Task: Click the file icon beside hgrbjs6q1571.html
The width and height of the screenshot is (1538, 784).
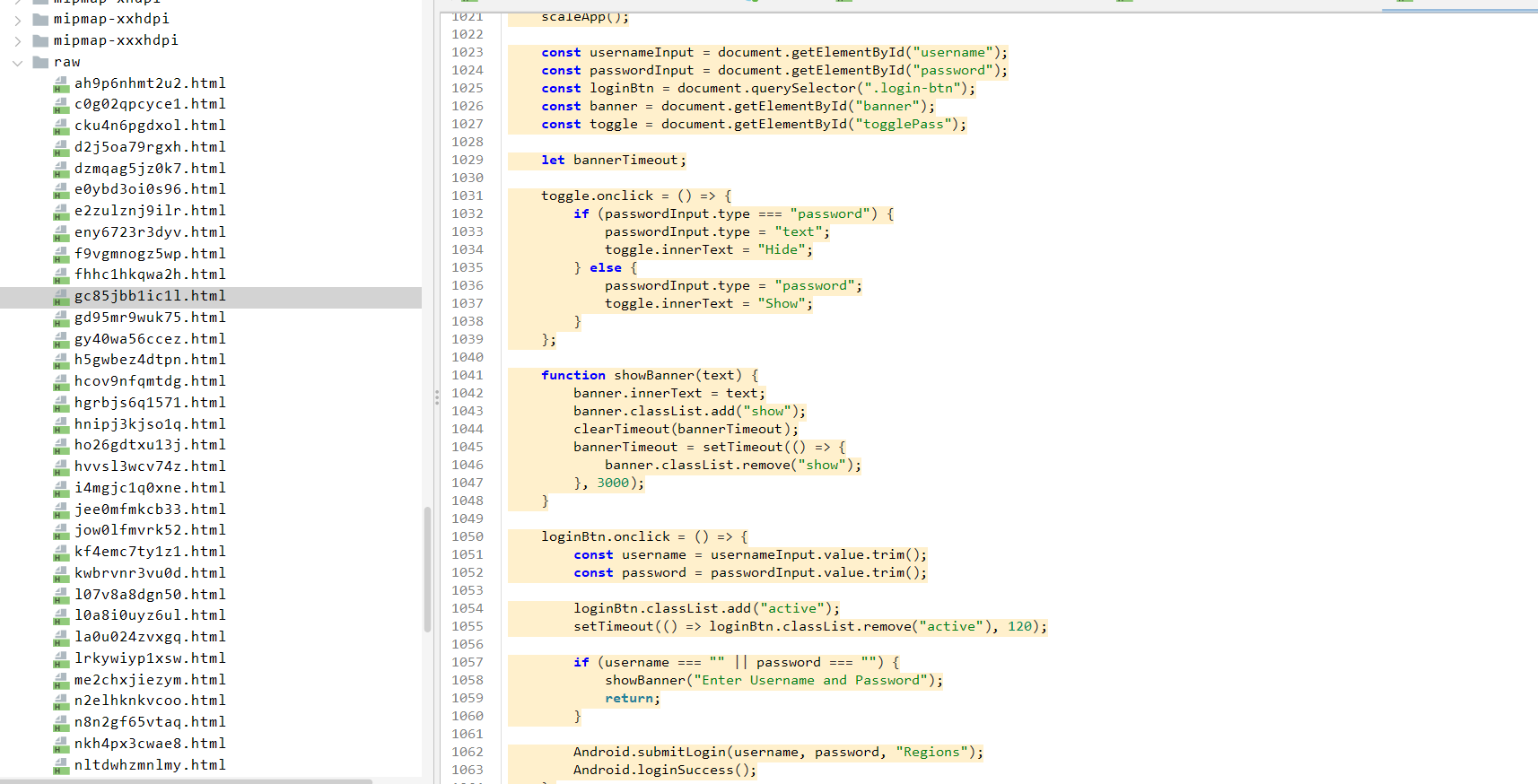Action: [x=61, y=404]
